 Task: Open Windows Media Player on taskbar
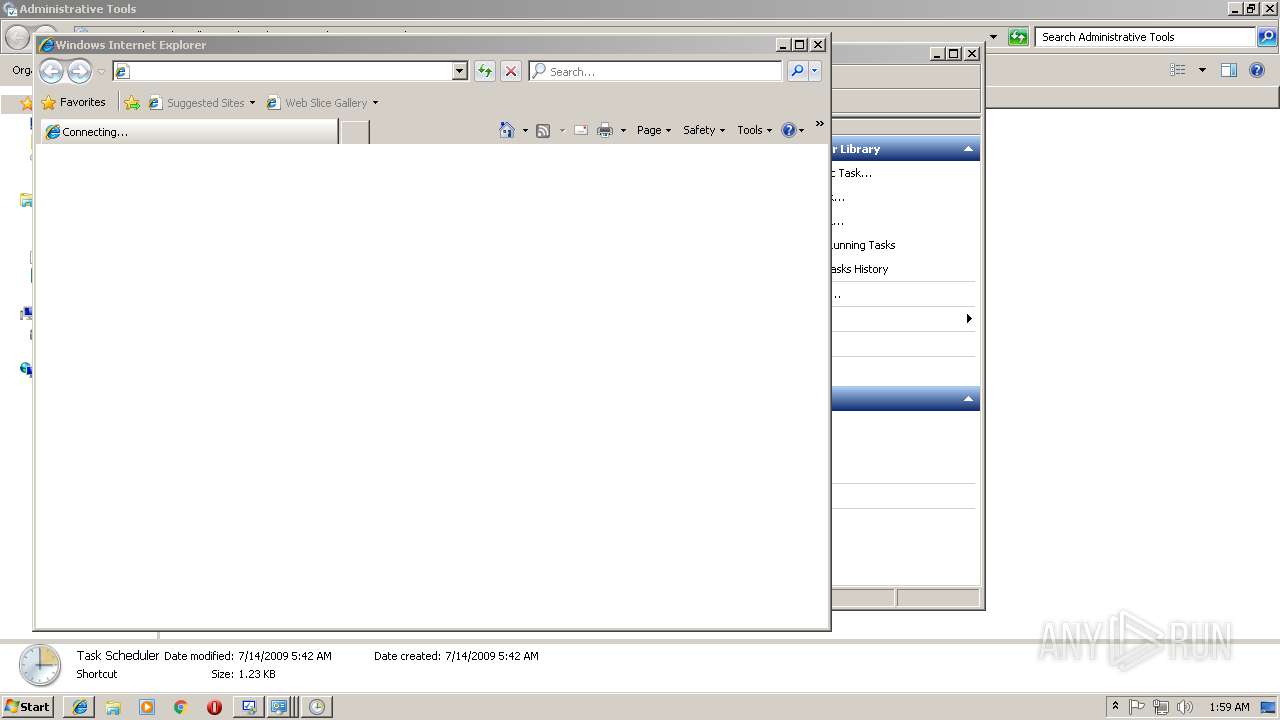point(147,706)
